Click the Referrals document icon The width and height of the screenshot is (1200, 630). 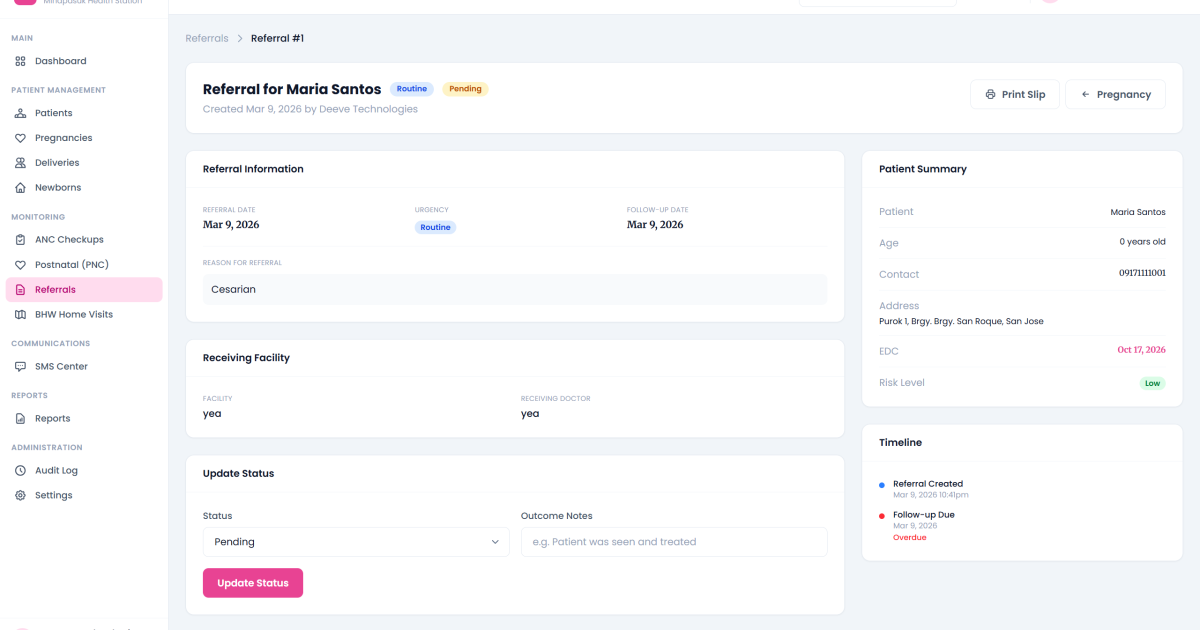pos(20,290)
